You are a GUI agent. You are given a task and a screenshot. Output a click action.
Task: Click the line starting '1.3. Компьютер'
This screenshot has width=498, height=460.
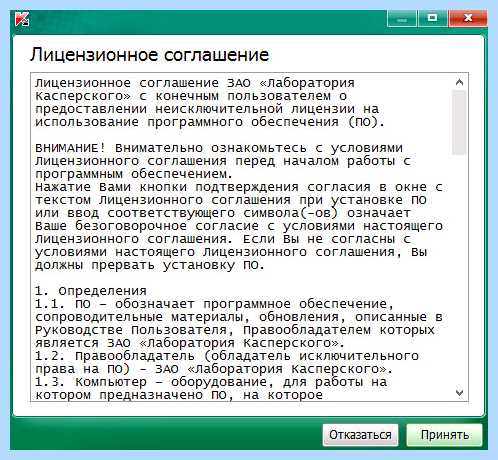point(211,382)
